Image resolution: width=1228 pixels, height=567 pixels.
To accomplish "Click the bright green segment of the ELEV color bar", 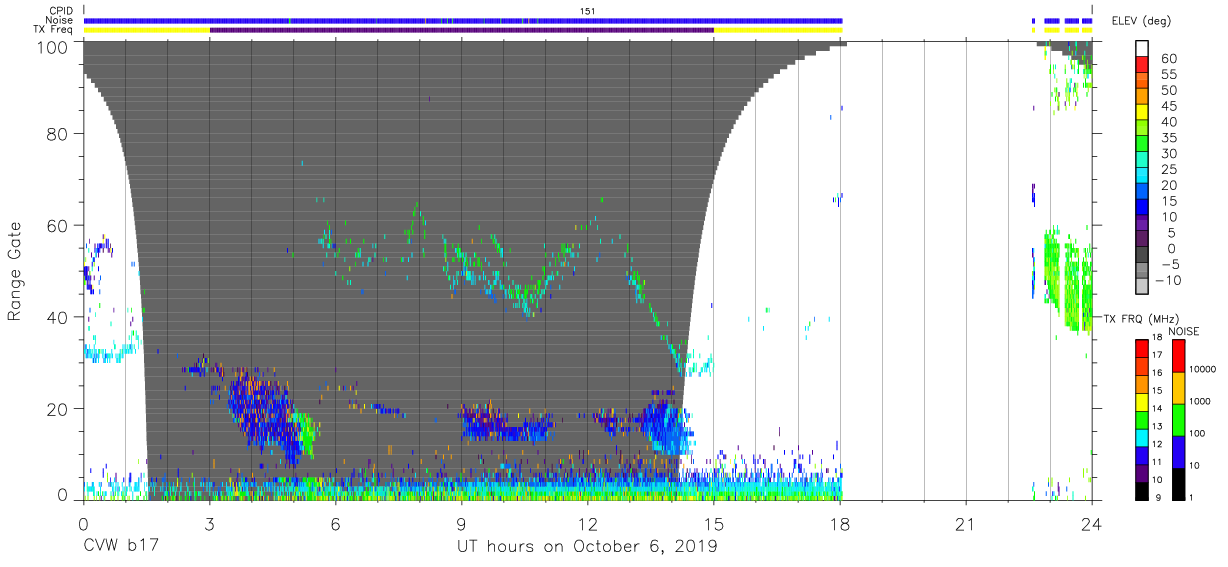I will [1143, 144].
